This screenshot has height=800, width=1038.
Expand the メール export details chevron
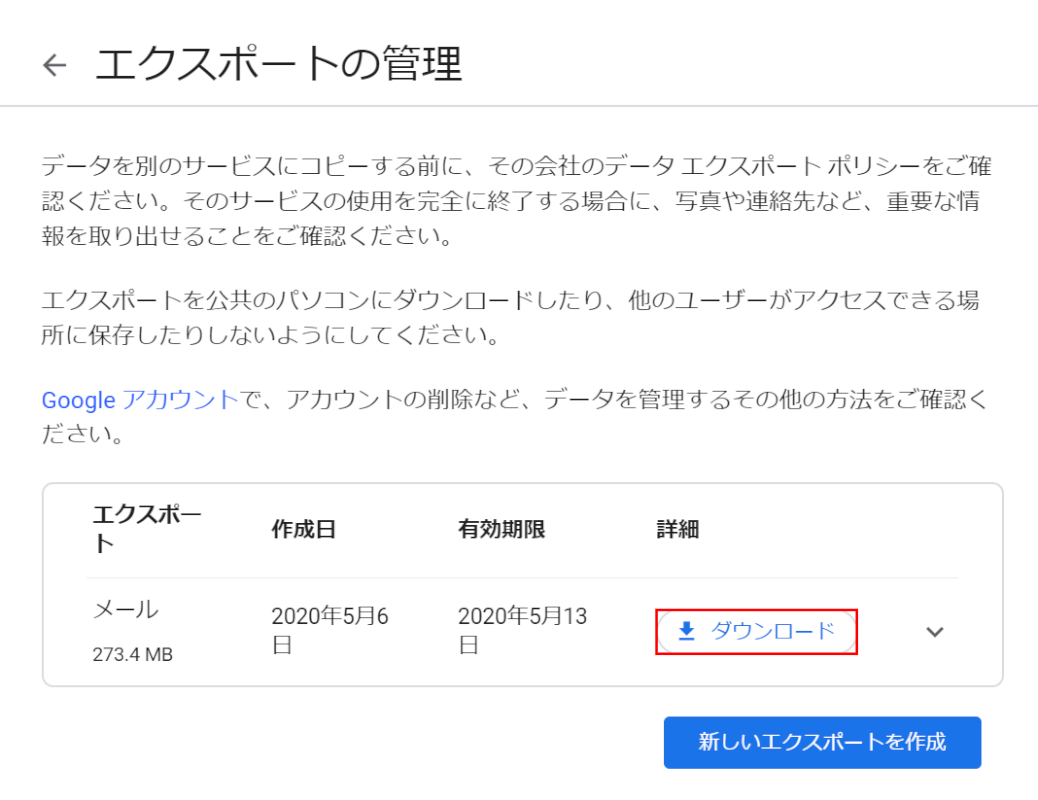pos(935,632)
